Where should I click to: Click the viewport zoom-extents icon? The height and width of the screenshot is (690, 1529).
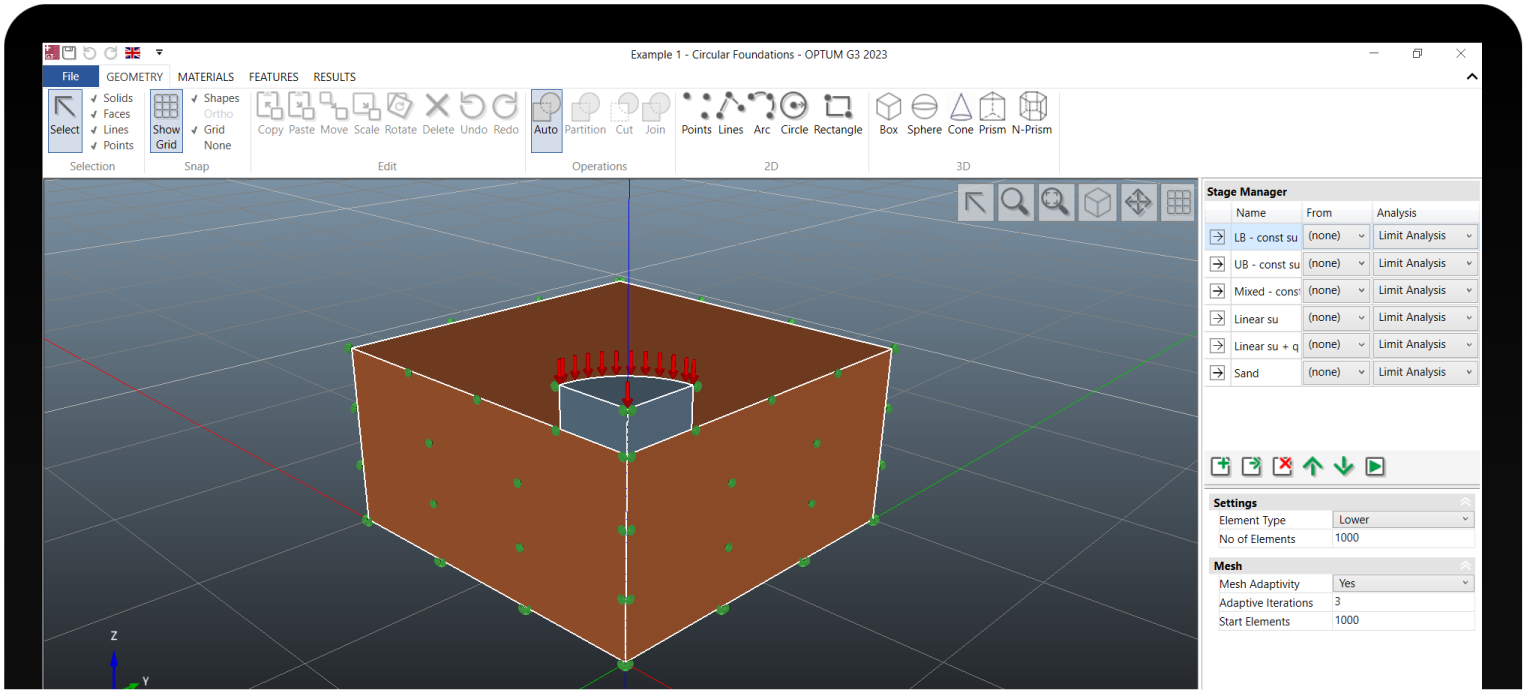pyautogui.click(x=1056, y=203)
